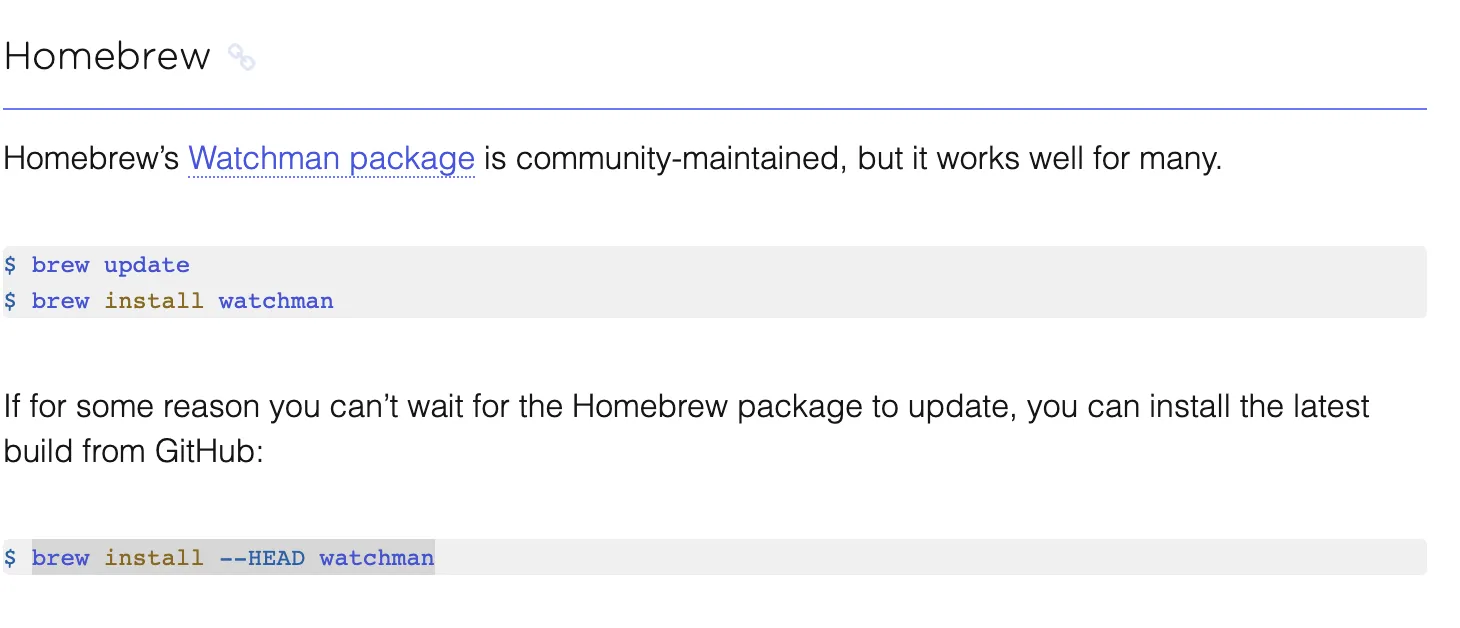The image size is (1460, 628).
Task: Click highlighted "brew" in the bottom command
Action: click(x=60, y=558)
